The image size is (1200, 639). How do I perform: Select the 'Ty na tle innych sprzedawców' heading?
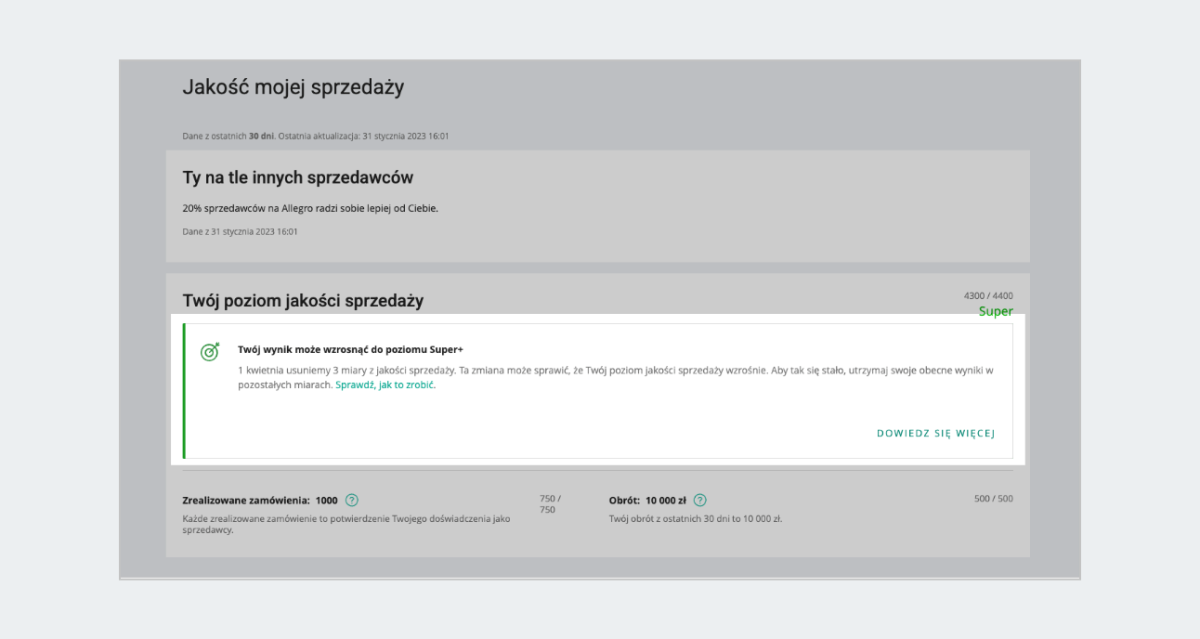coord(298,178)
